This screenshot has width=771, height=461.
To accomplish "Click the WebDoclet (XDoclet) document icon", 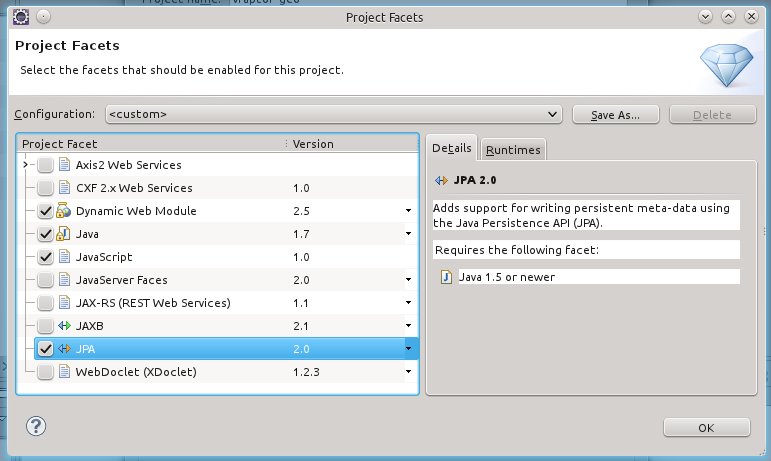I will click(x=64, y=372).
